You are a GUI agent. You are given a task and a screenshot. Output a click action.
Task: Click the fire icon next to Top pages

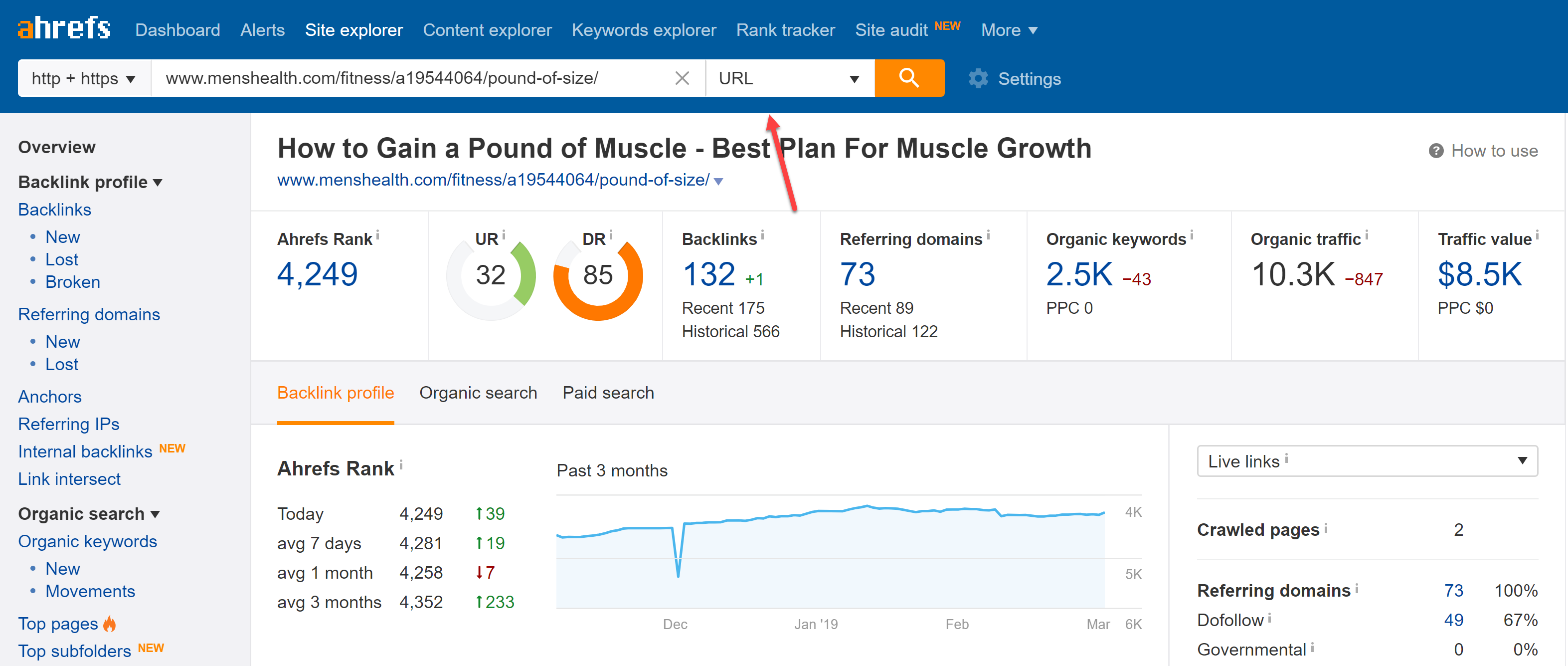tap(110, 624)
